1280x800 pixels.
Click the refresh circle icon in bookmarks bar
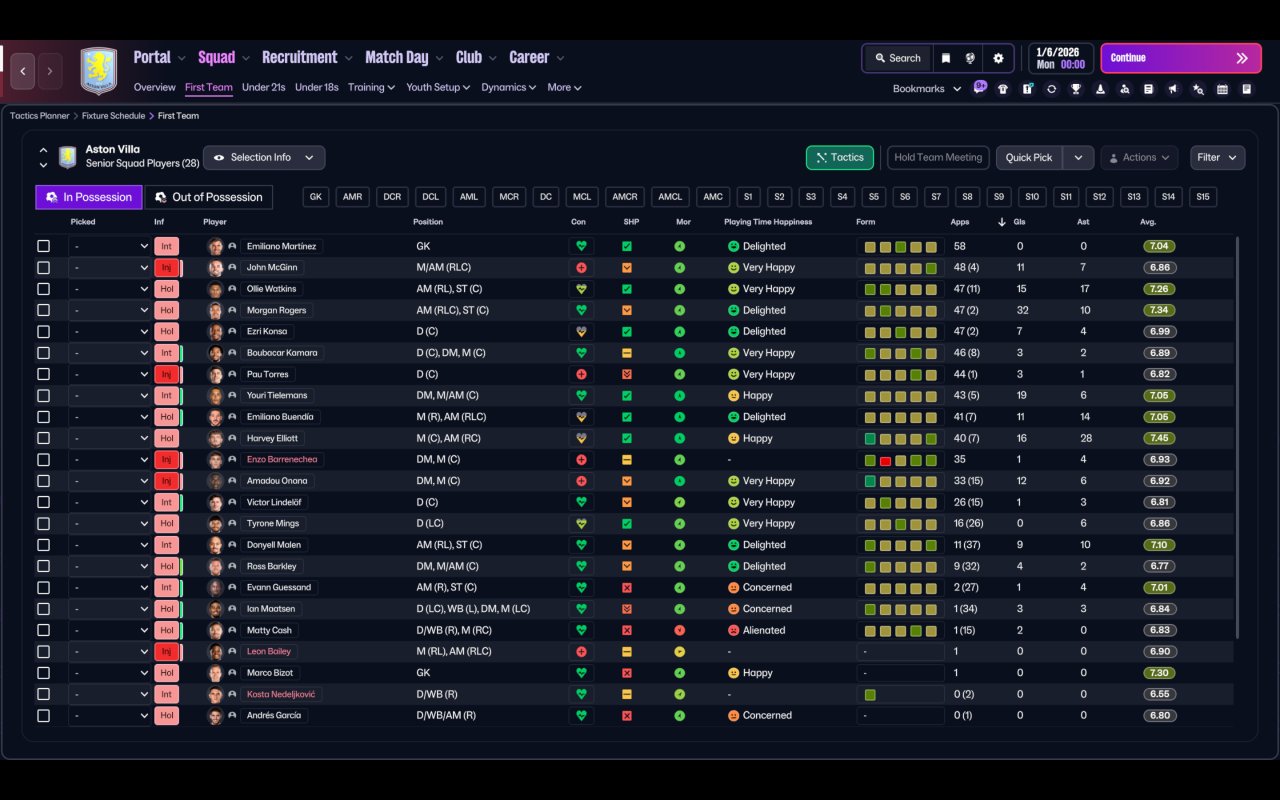[x=1051, y=89]
